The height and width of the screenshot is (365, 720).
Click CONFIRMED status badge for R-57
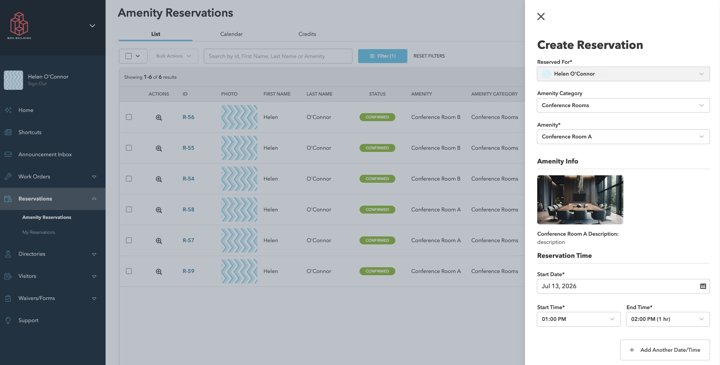[377, 240]
